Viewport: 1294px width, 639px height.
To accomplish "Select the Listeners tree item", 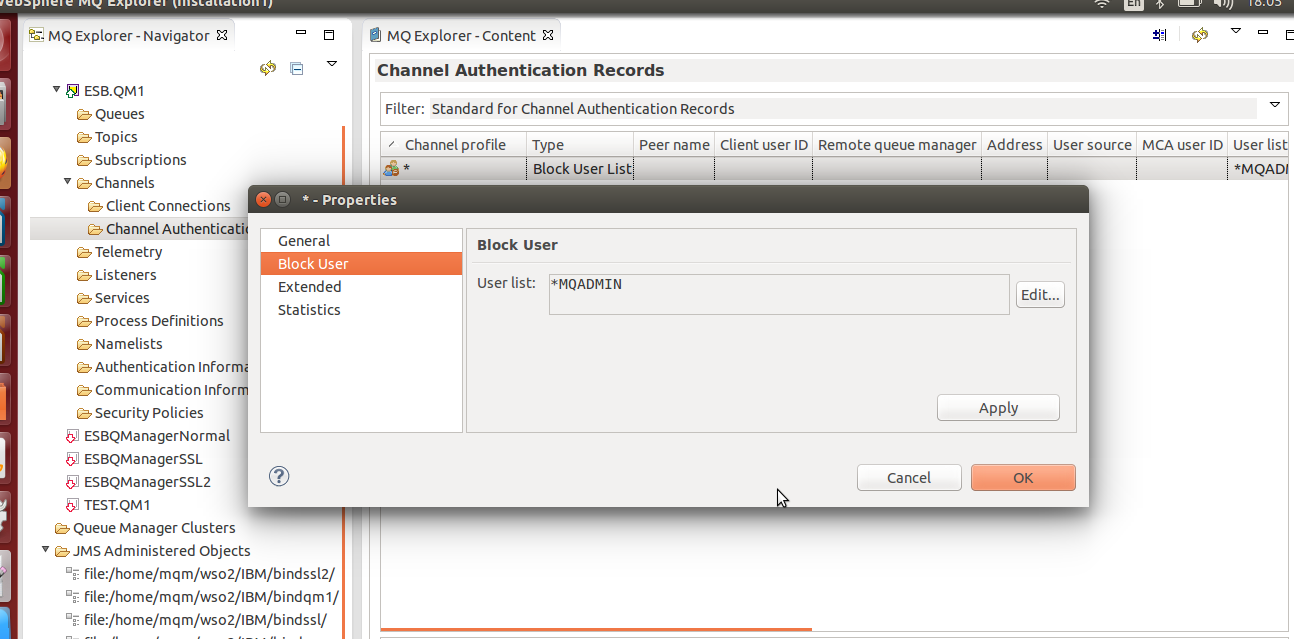I will pyautogui.click(x=125, y=275).
